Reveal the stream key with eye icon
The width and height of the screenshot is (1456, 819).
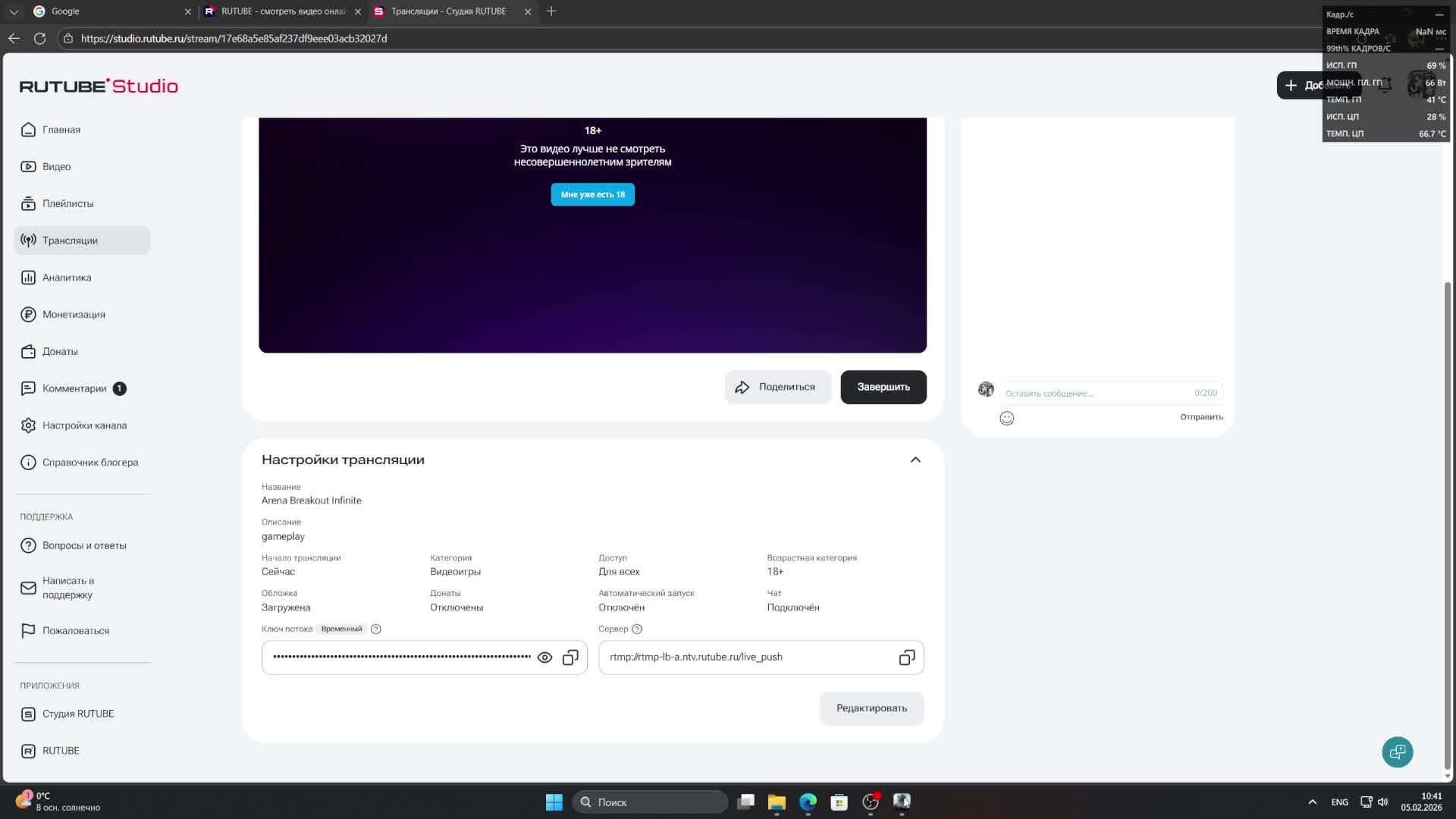544,657
